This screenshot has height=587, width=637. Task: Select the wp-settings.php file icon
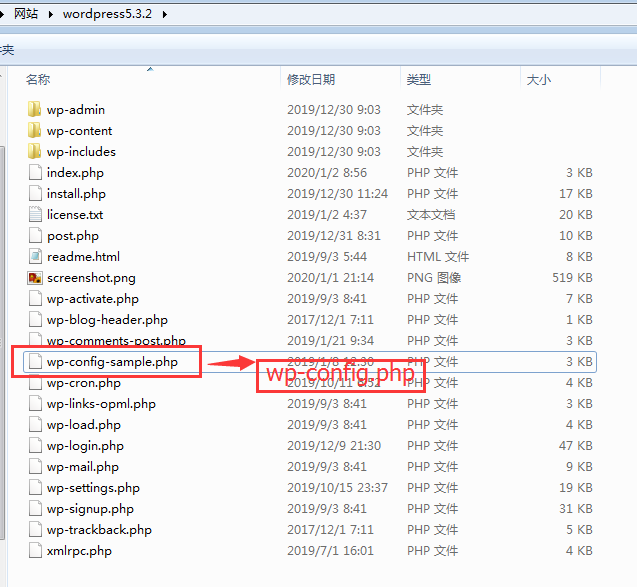click(x=35, y=487)
